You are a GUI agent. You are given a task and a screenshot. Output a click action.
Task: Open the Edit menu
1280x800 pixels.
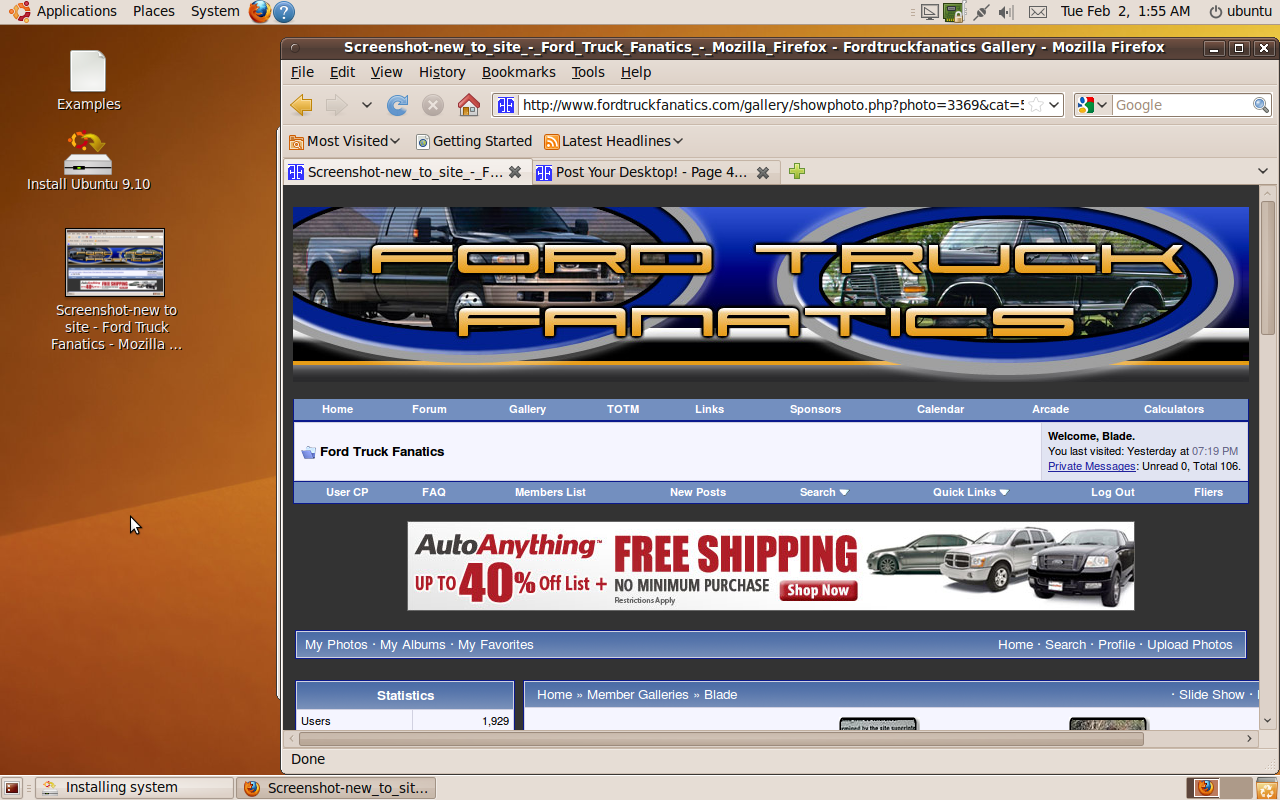click(342, 72)
